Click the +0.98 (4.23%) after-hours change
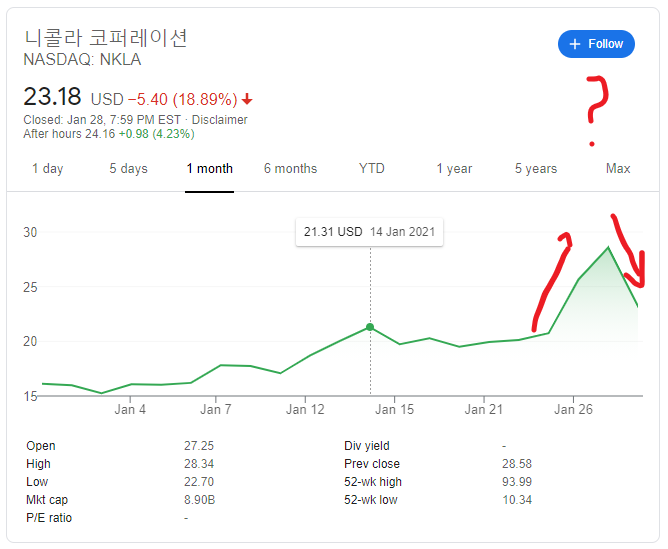This screenshot has height=549, width=668. pos(156,134)
